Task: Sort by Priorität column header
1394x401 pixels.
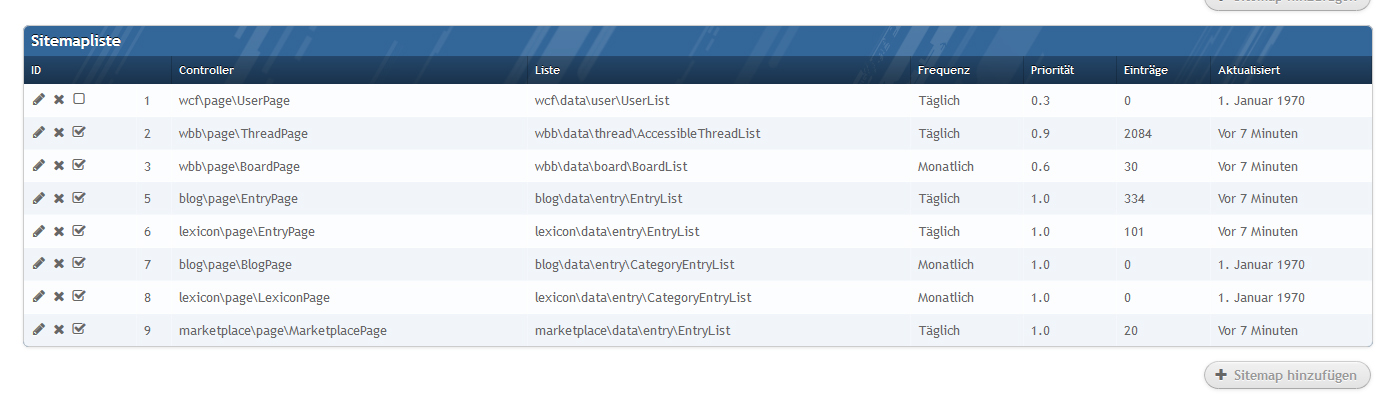Action: click(x=1052, y=71)
